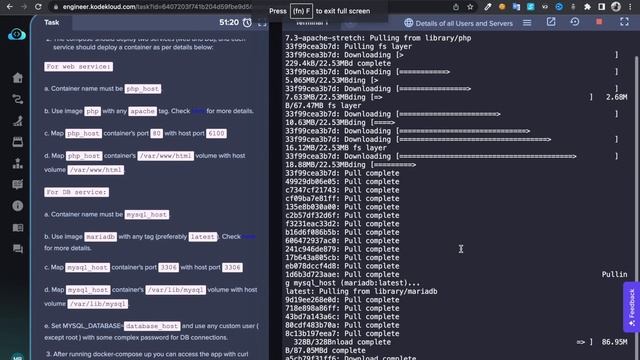This screenshot has width=640, height=360.
Task: Click the reset/restore history icon
Action: coord(575,22)
